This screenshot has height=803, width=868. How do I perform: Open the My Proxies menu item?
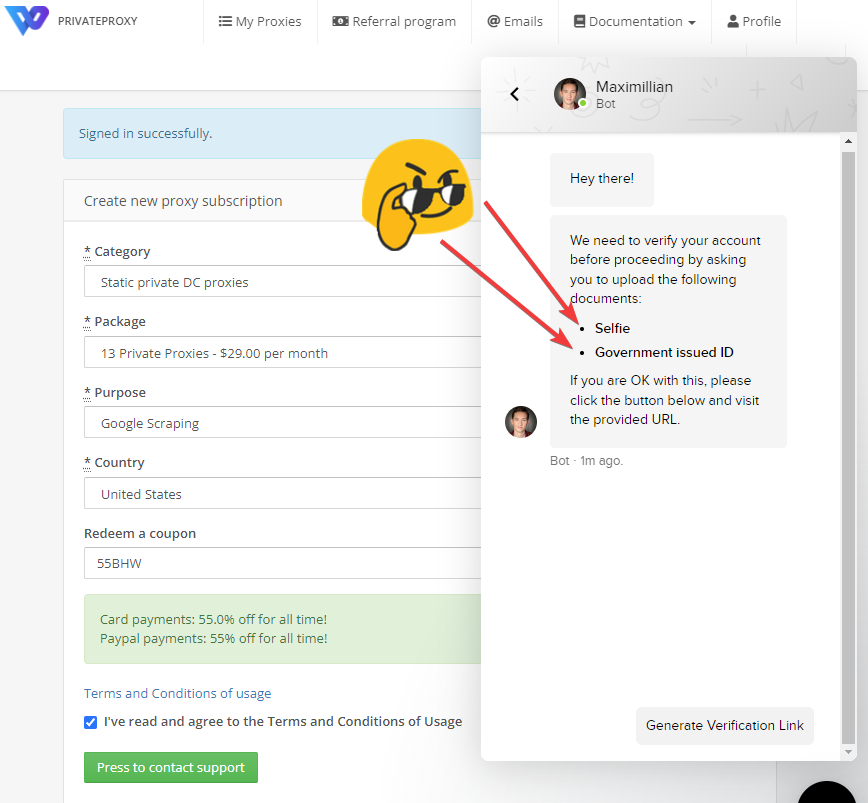260,22
